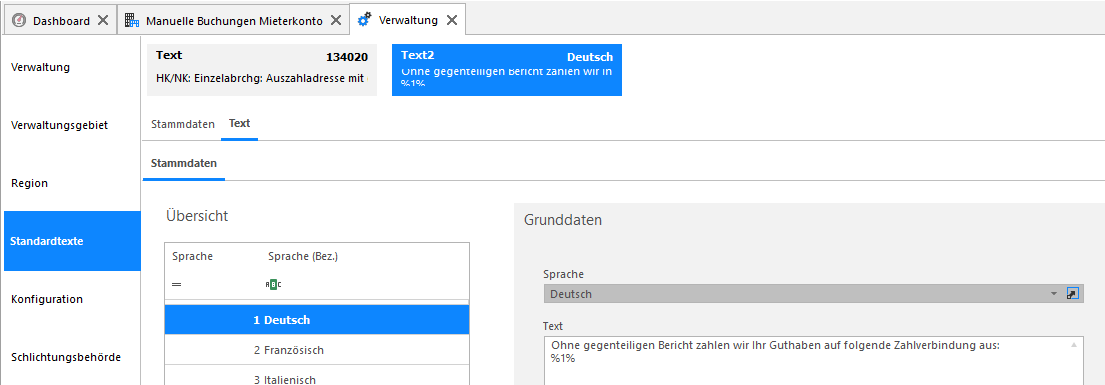Click the Übersicht heading
The width and height of the screenshot is (1105, 385).
coord(197,216)
